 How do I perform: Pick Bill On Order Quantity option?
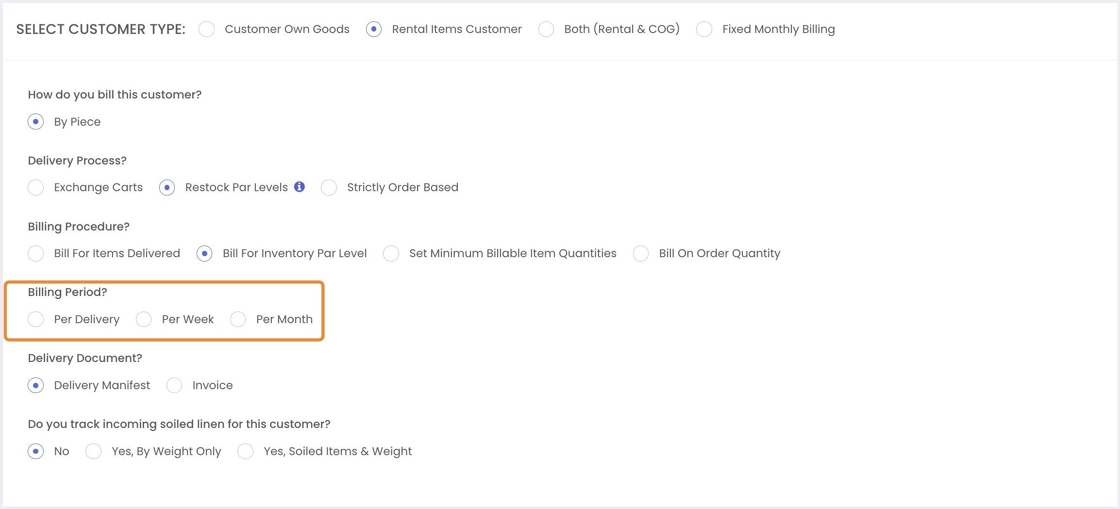tap(641, 254)
